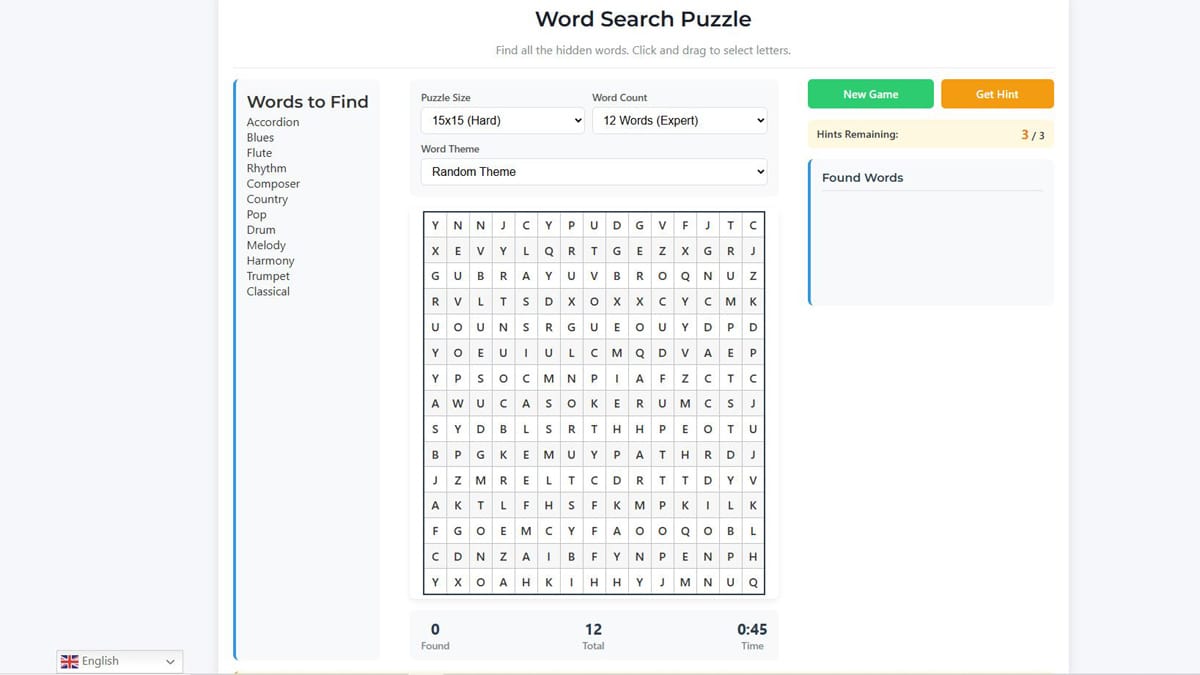
Task: Click the Found Words panel header
Action: 862,177
